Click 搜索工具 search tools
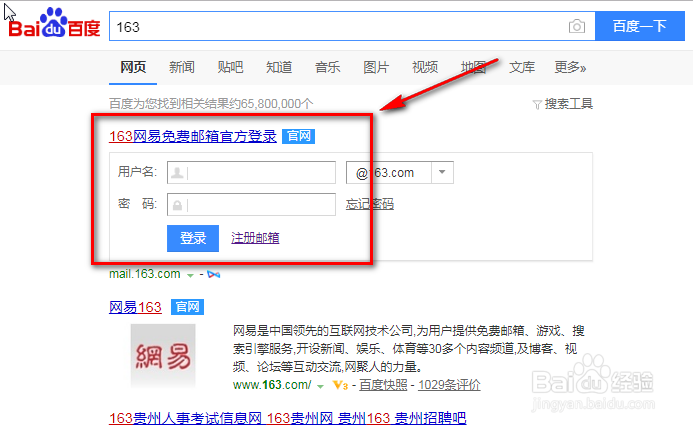The image size is (693, 428). 568,104
